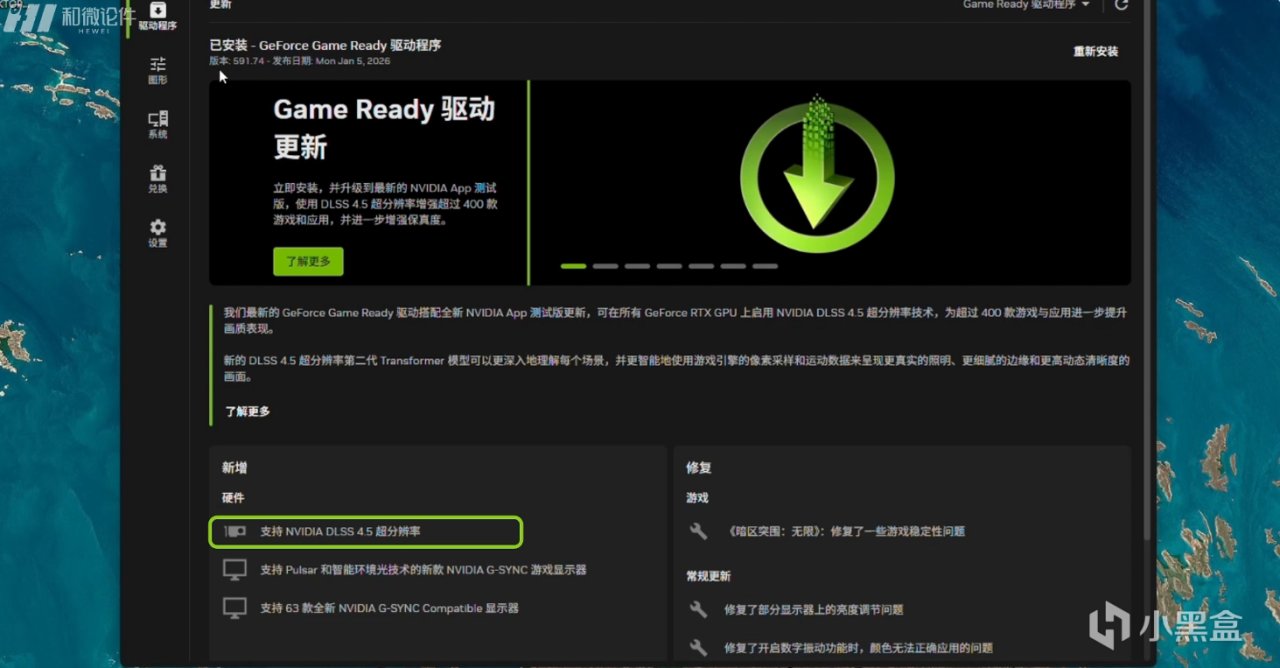Select the second carousel indicator
This screenshot has height=668, width=1280.
pyautogui.click(x=605, y=266)
